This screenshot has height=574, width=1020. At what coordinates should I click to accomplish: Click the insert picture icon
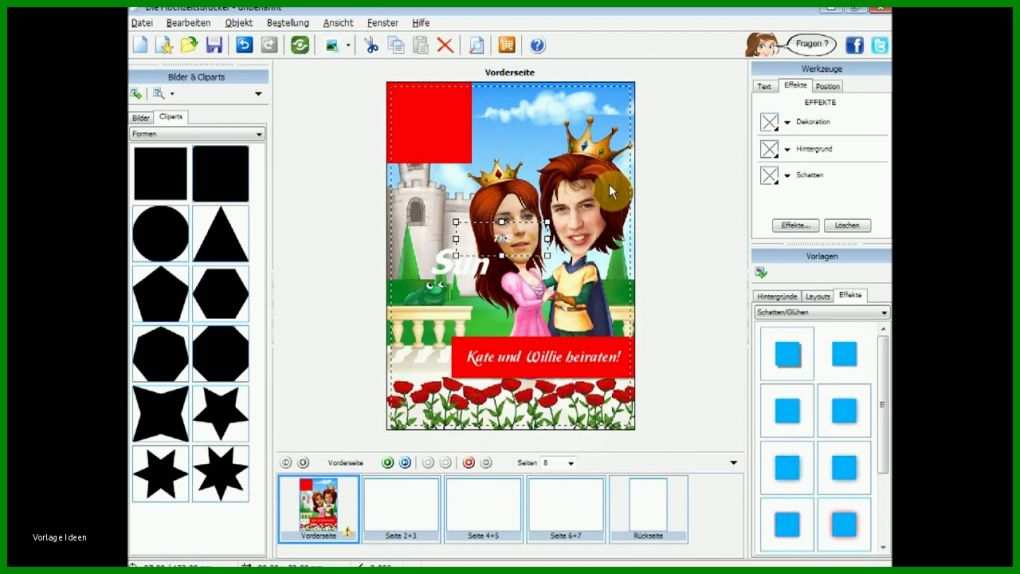[x=332, y=46]
